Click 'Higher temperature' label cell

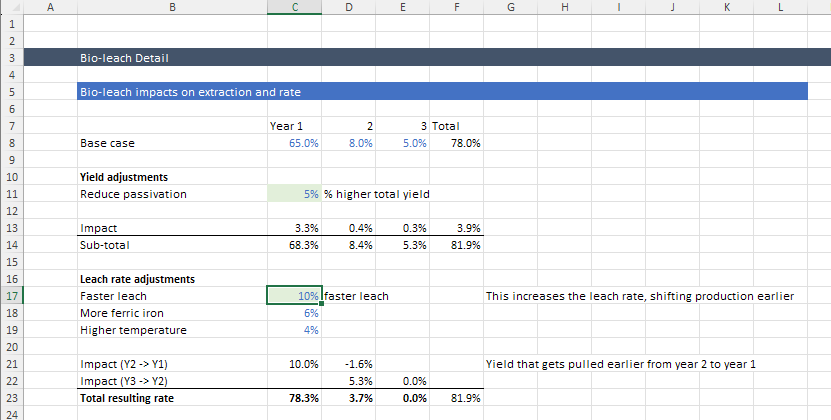point(172,330)
